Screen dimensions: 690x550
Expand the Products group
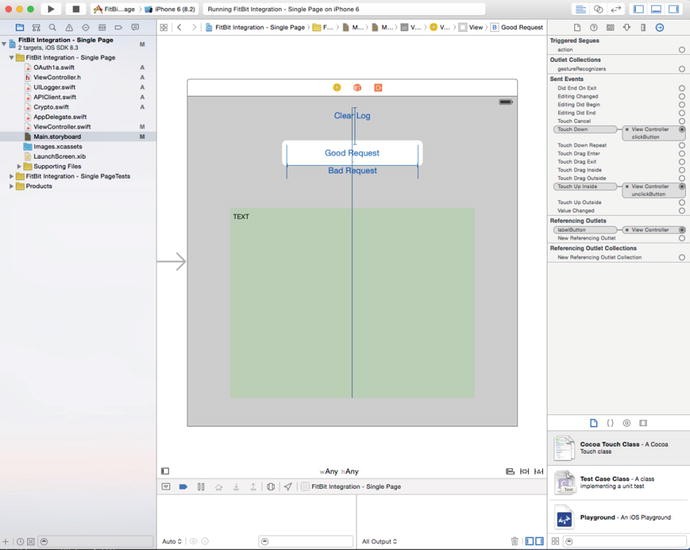pyautogui.click(x=11, y=186)
